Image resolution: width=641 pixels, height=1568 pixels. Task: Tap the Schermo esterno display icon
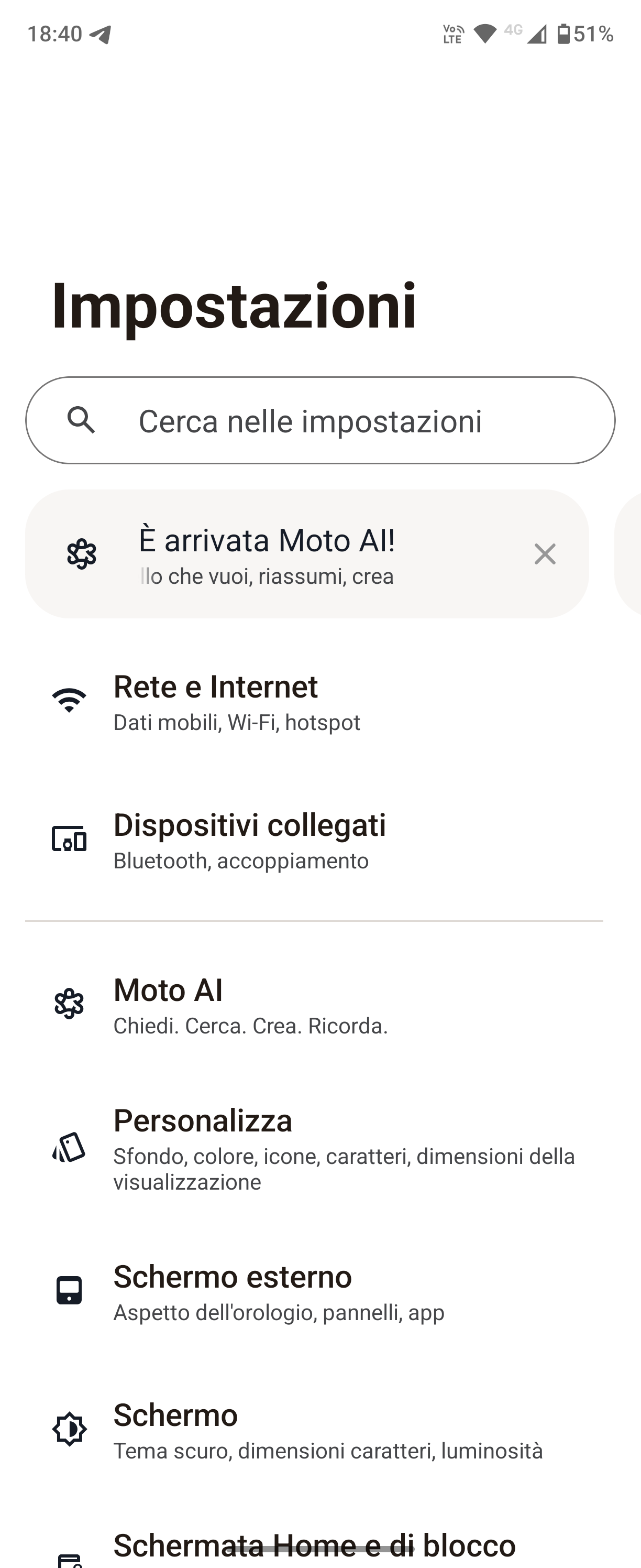point(69,1290)
